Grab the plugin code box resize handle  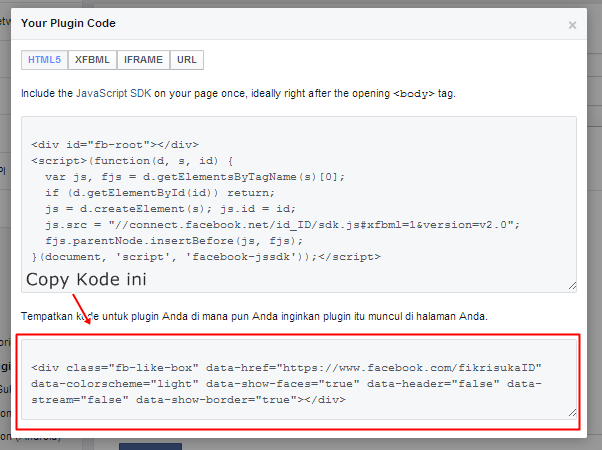point(572,412)
